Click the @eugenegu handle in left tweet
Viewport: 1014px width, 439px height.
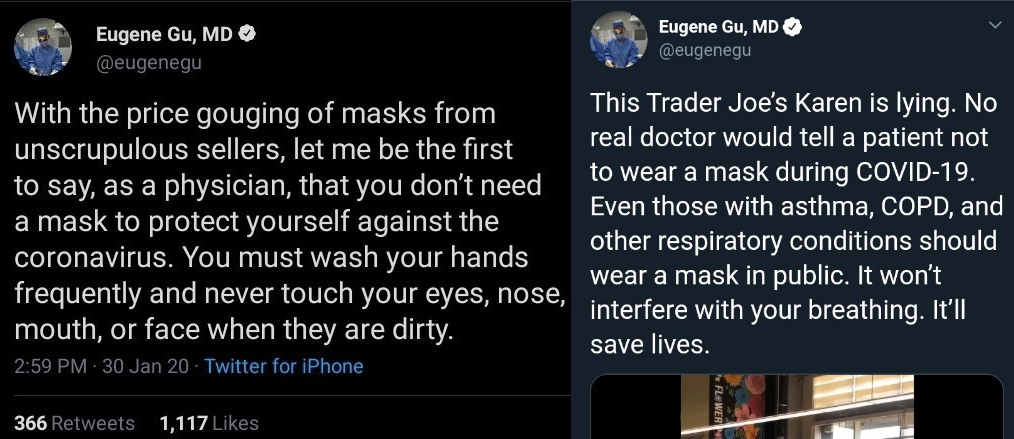[148, 61]
